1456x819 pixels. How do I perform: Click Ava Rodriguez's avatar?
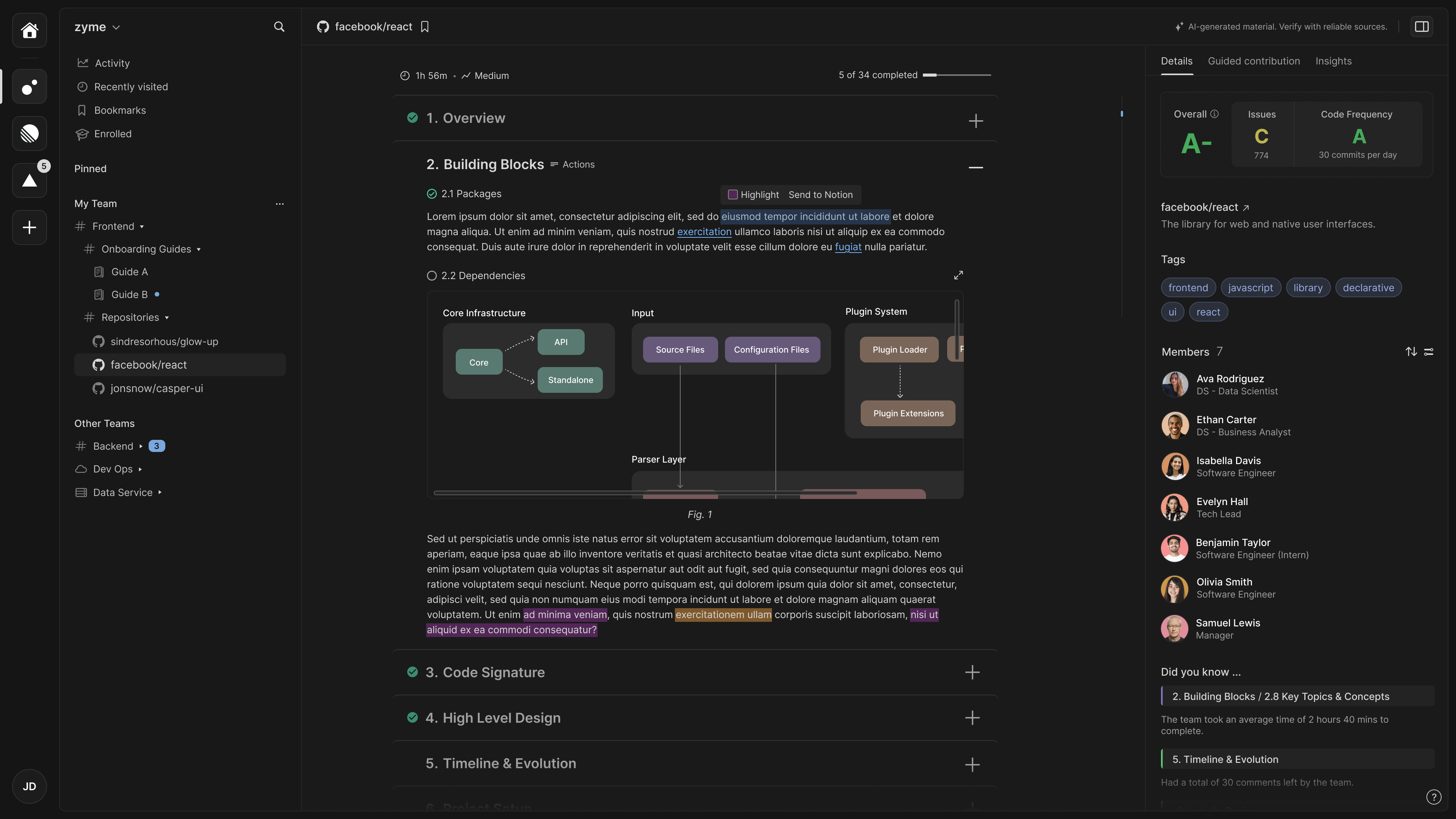point(1175,384)
